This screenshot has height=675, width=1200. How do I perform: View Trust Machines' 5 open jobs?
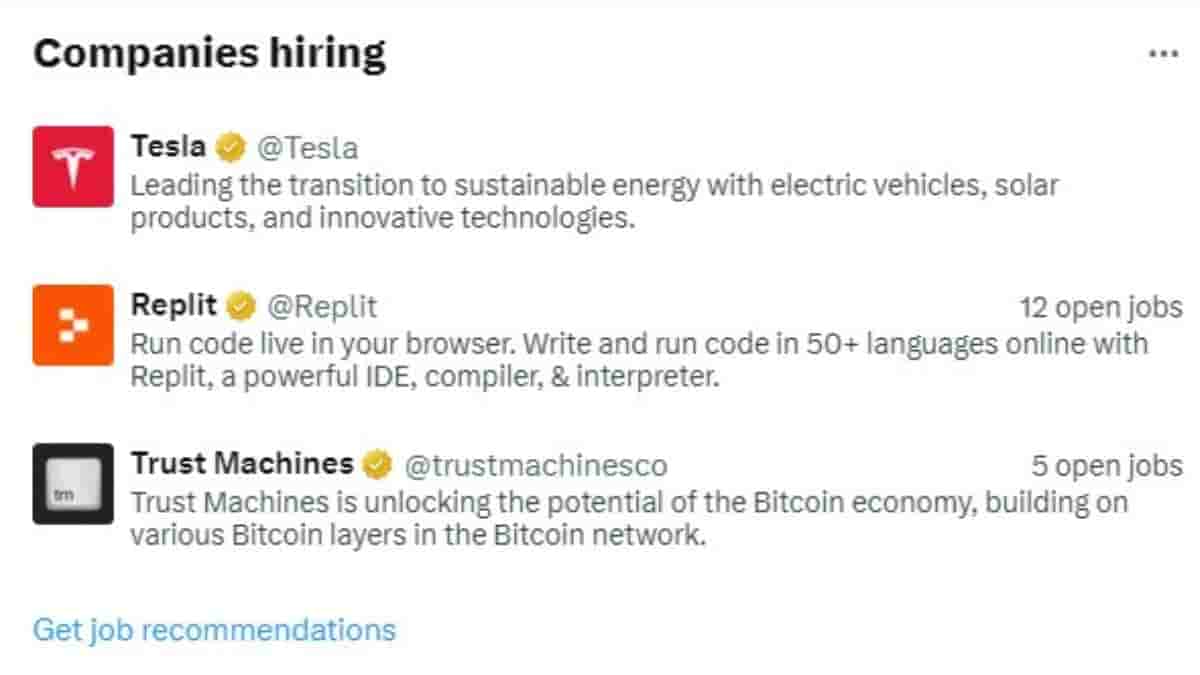point(1107,466)
